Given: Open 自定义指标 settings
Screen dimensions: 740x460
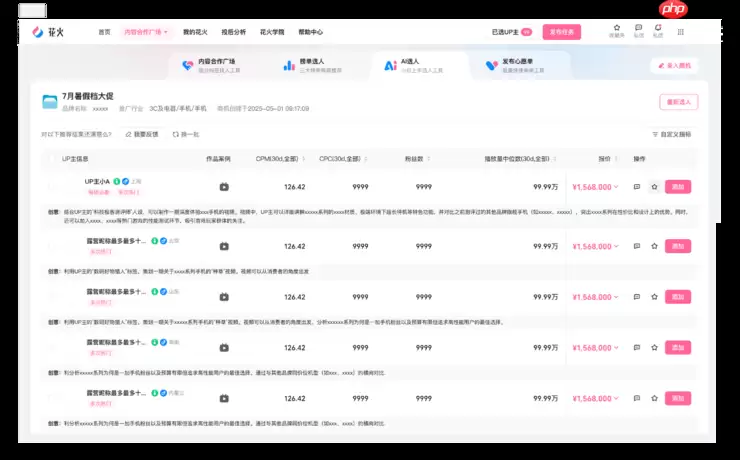Looking at the screenshot, I should tap(672, 134).
